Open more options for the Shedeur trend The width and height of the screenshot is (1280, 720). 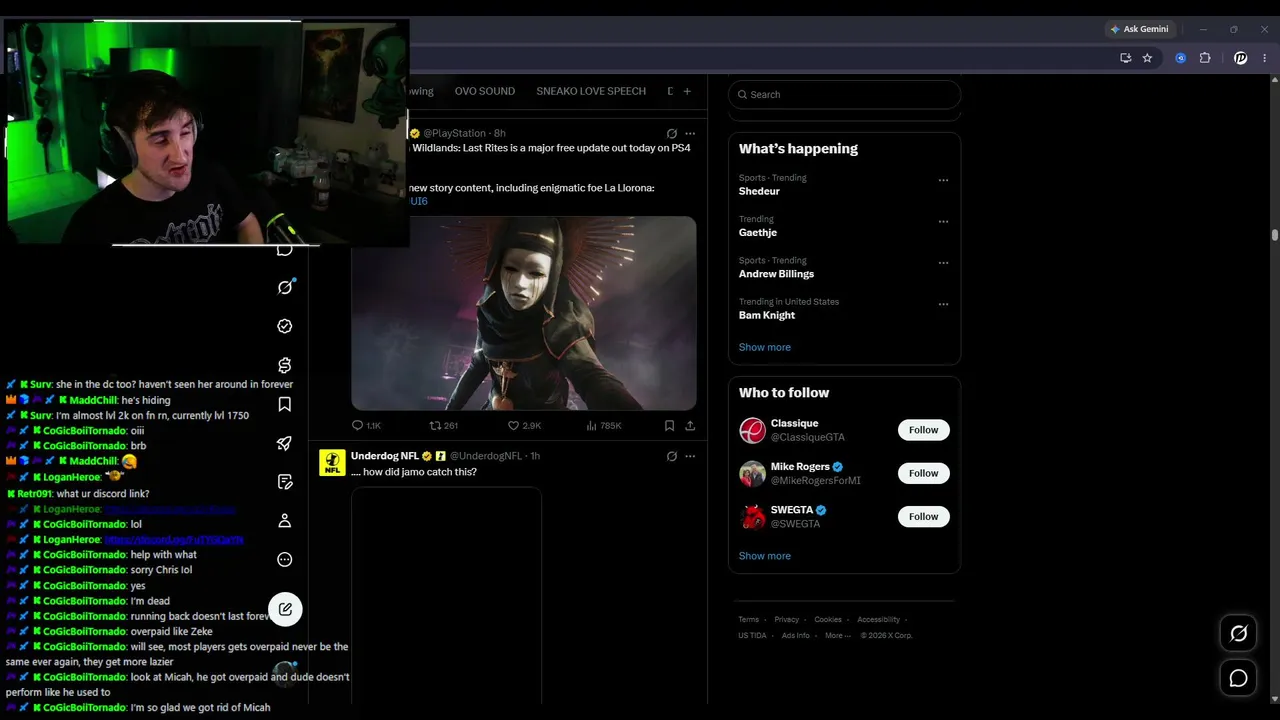943,181
